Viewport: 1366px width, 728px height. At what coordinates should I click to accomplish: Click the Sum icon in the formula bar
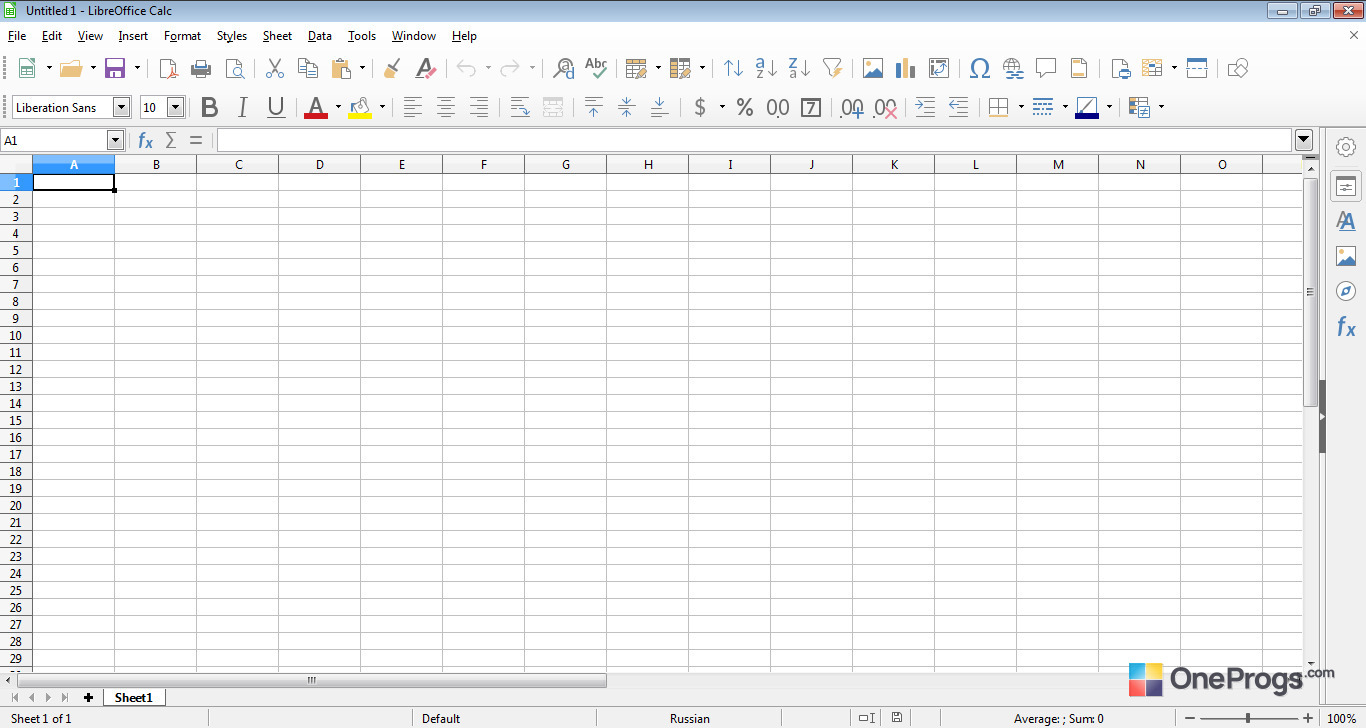click(x=171, y=140)
